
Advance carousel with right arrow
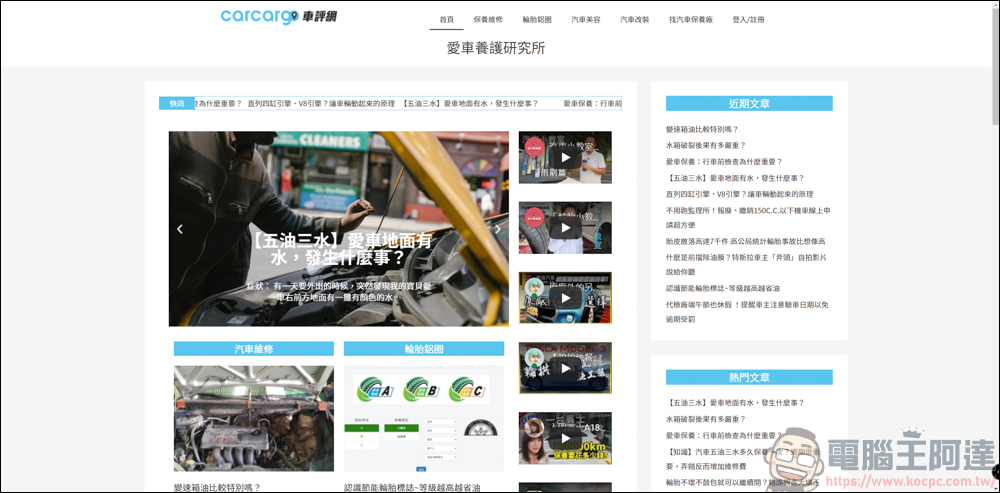click(498, 229)
